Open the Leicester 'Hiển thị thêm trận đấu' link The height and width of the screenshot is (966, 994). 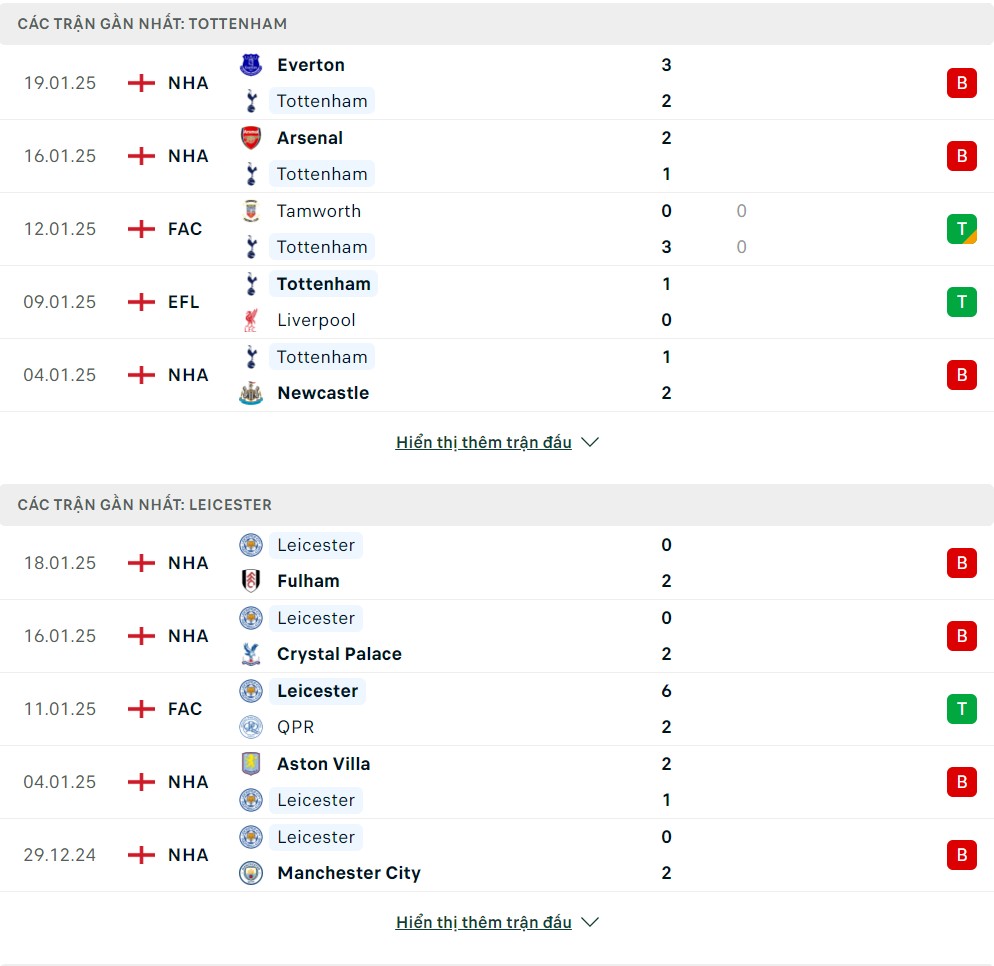[484, 922]
